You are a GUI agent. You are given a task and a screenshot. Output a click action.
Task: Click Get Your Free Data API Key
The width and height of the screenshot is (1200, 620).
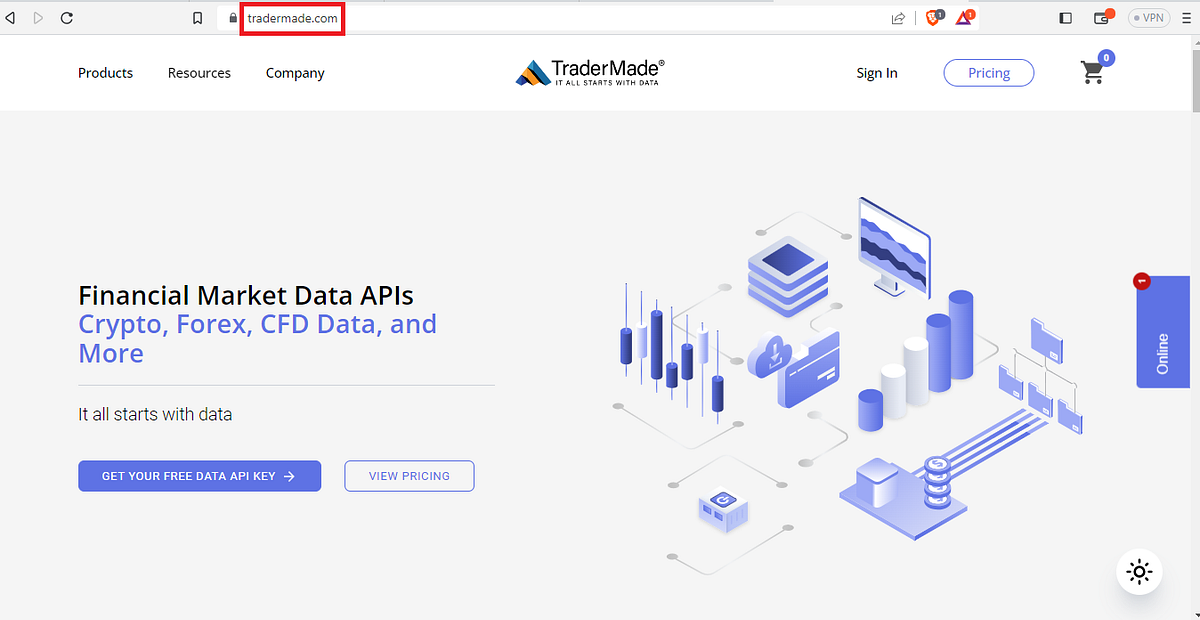point(199,476)
